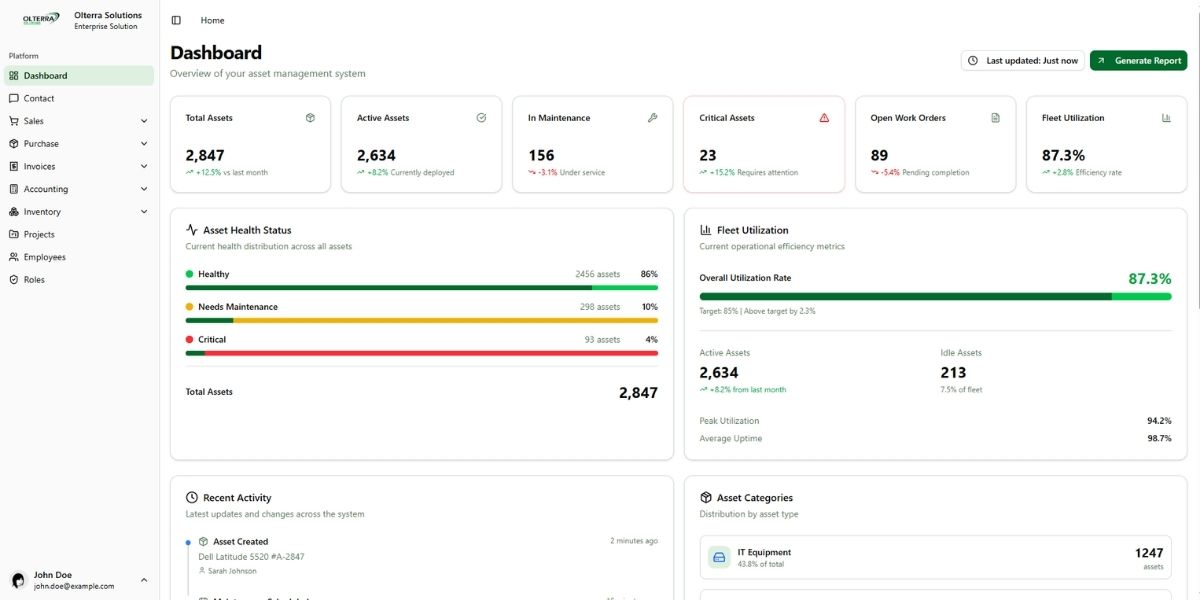Open the Dashboard menu item
1200x600 pixels.
[x=80, y=76]
